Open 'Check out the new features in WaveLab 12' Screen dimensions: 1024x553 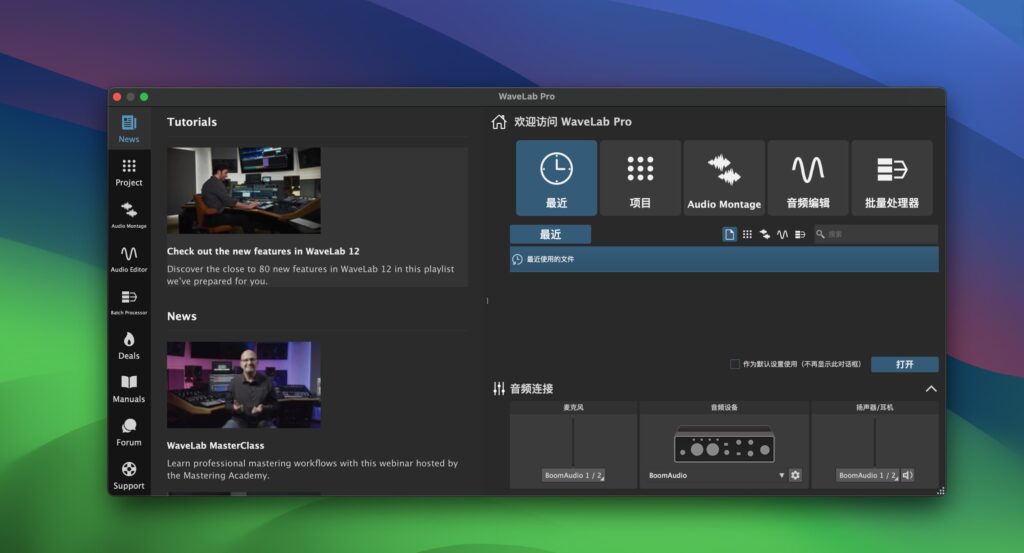pyautogui.click(x=263, y=251)
